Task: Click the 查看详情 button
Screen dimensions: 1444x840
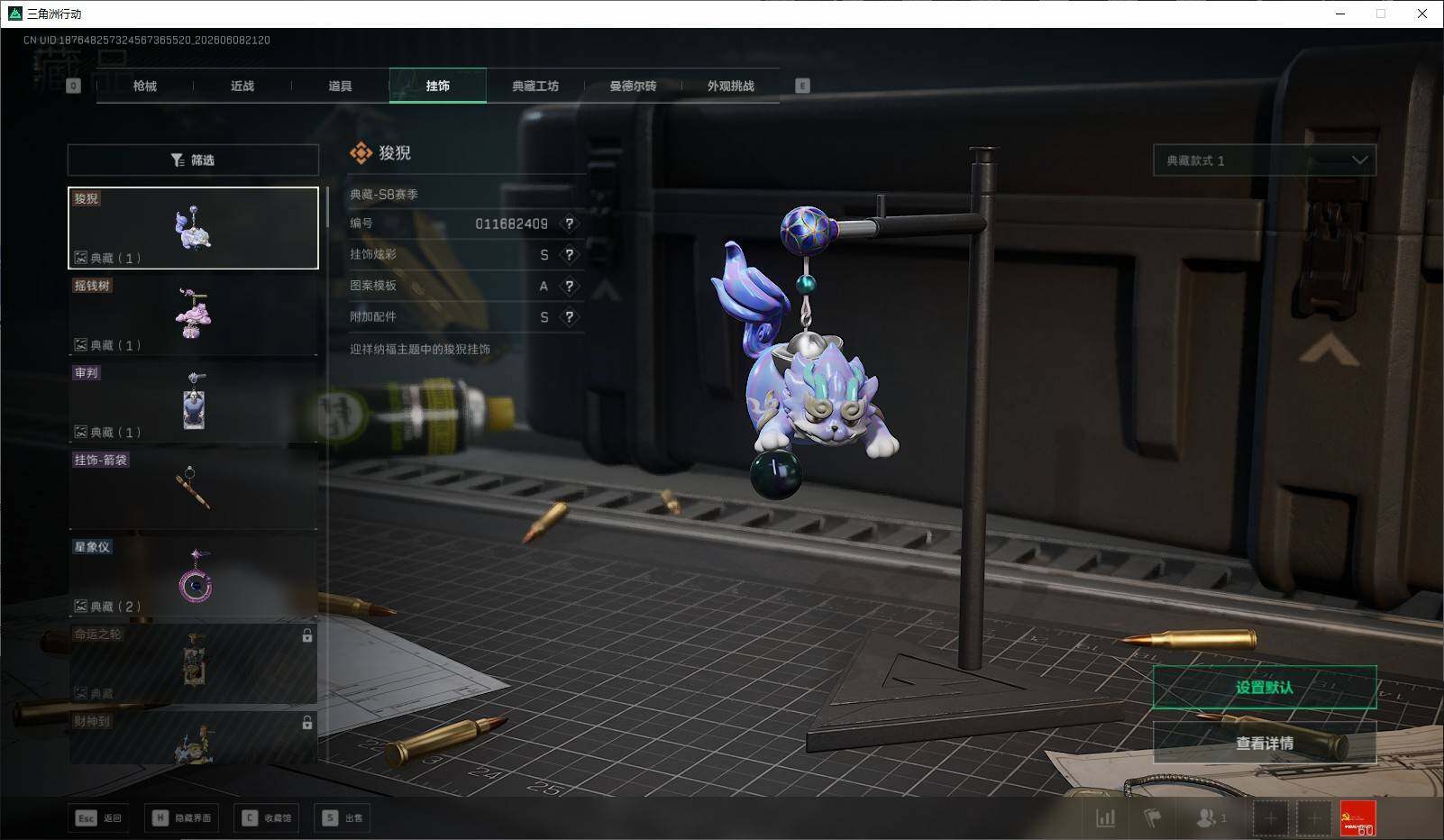Action: click(1265, 743)
